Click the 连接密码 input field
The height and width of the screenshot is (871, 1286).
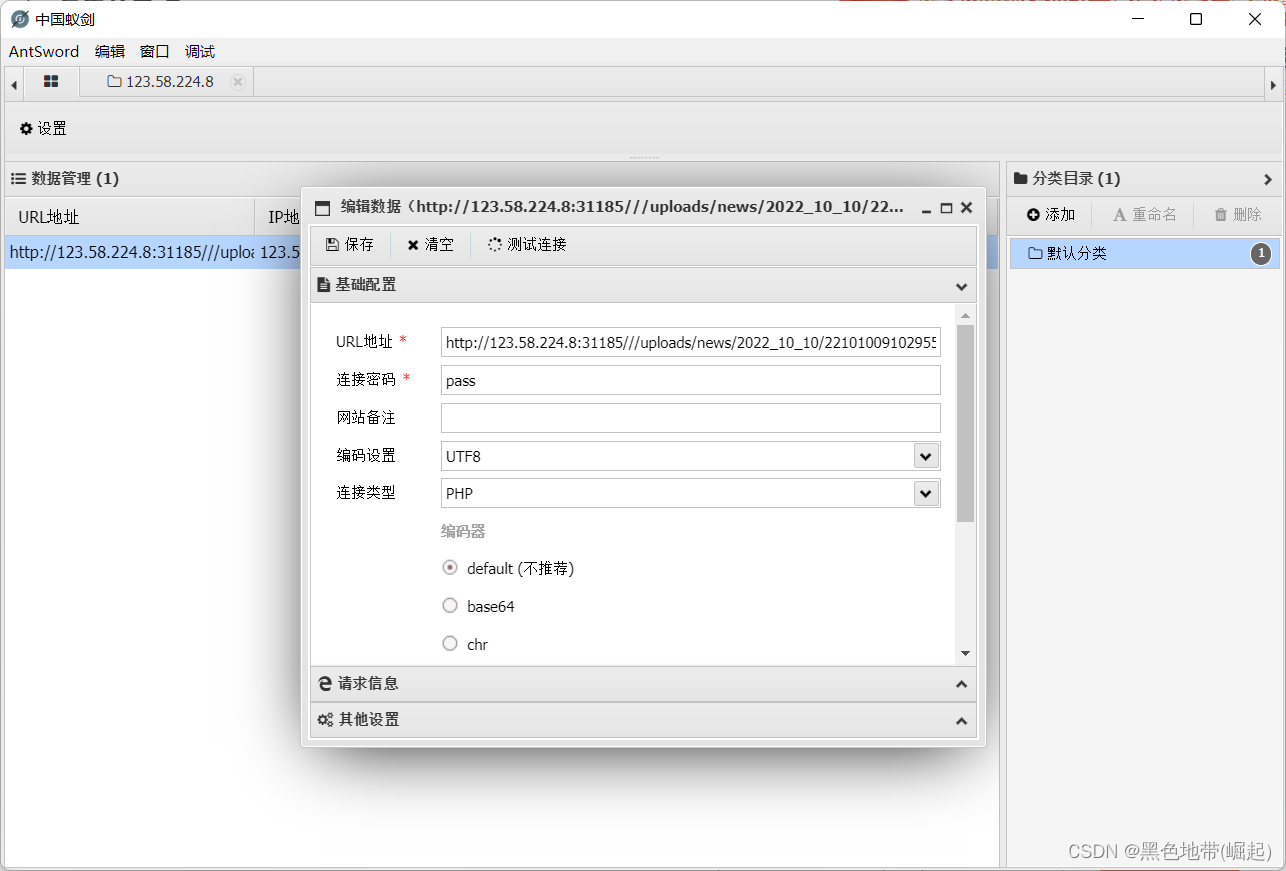[x=690, y=380]
